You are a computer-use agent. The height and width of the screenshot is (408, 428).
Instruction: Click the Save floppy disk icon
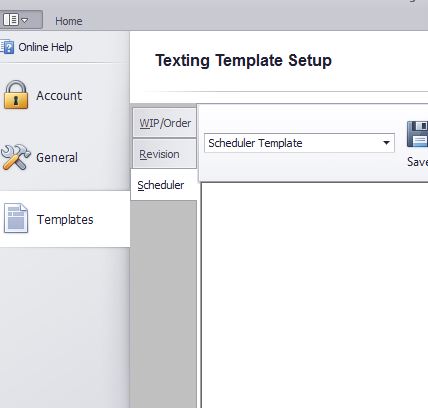[417, 134]
